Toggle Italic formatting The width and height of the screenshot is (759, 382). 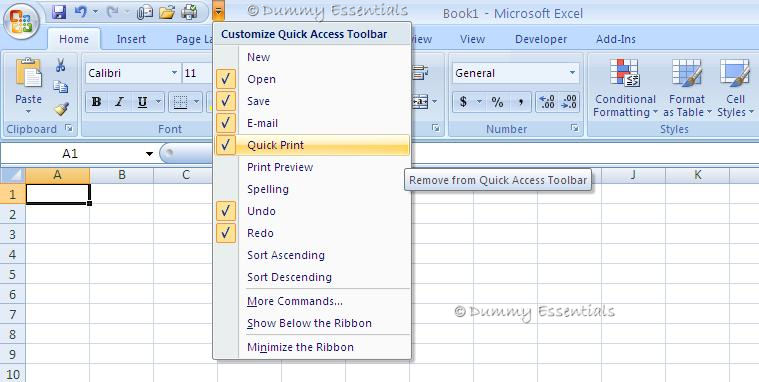[x=119, y=102]
